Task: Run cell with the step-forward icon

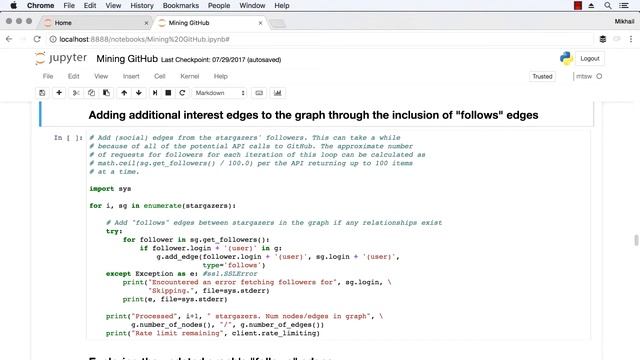Action: 155,93
